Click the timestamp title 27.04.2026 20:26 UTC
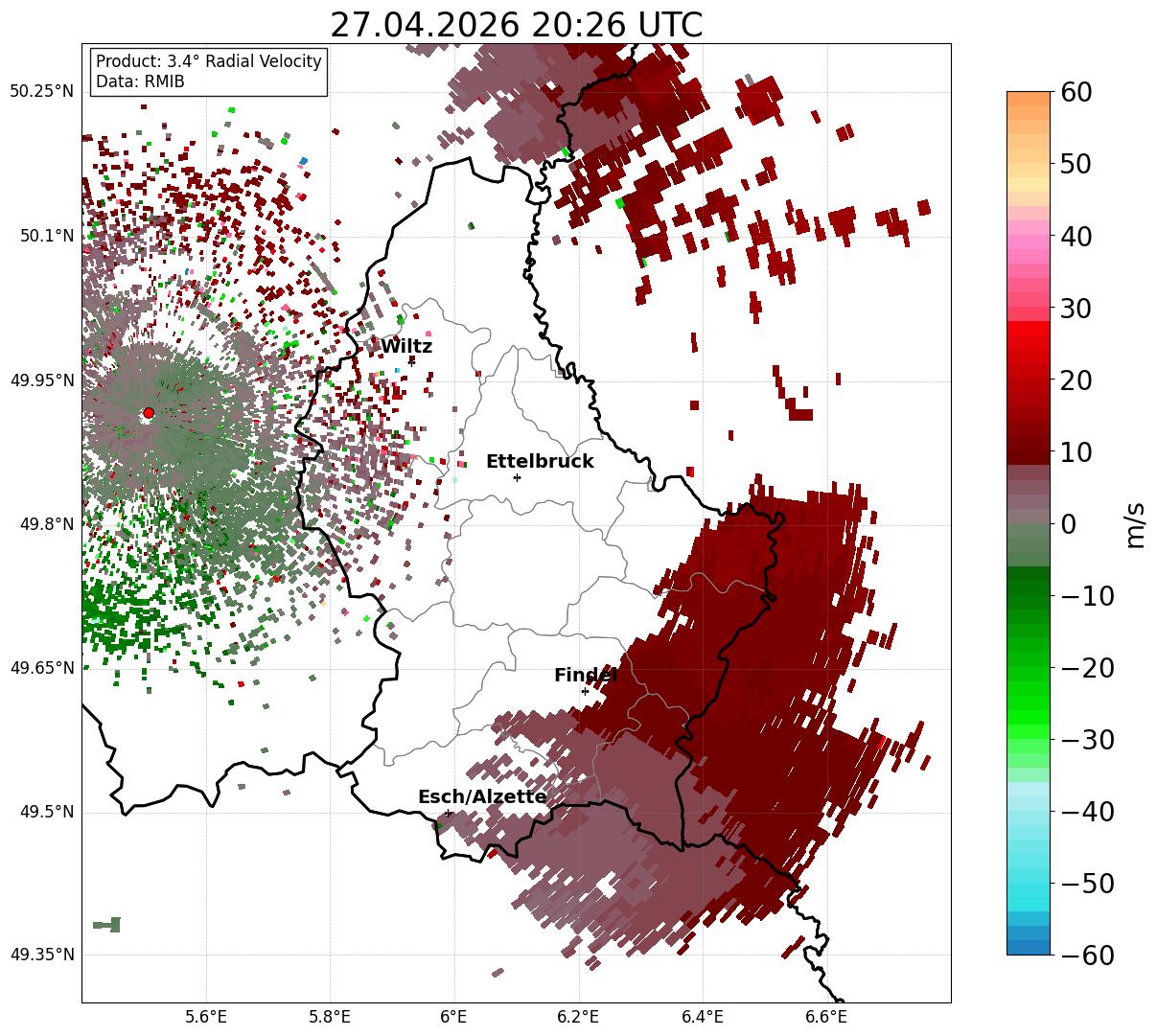The width and height of the screenshot is (1157, 1036). (516, 25)
